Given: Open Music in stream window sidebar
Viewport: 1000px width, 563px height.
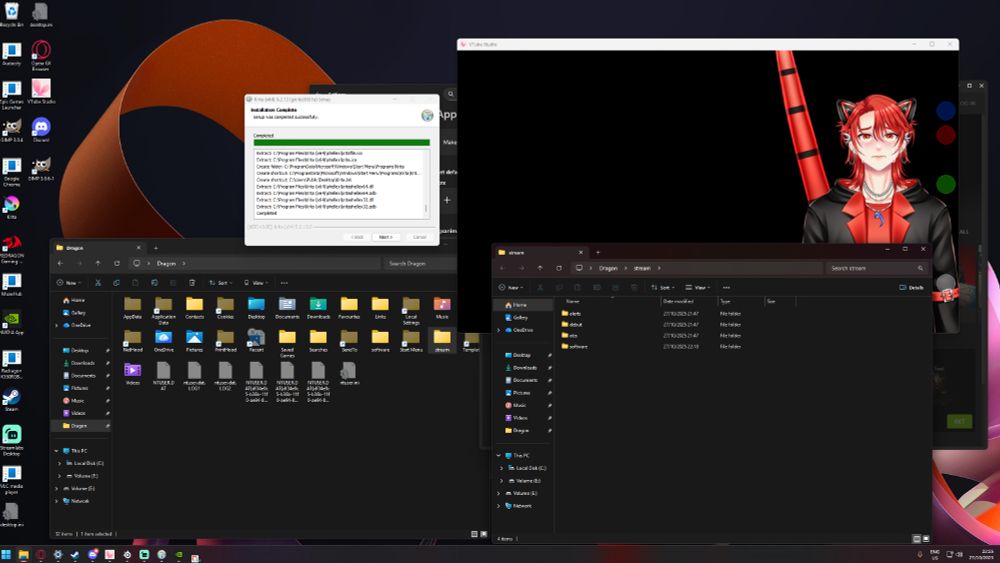Looking at the screenshot, I should tap(520, 406).
